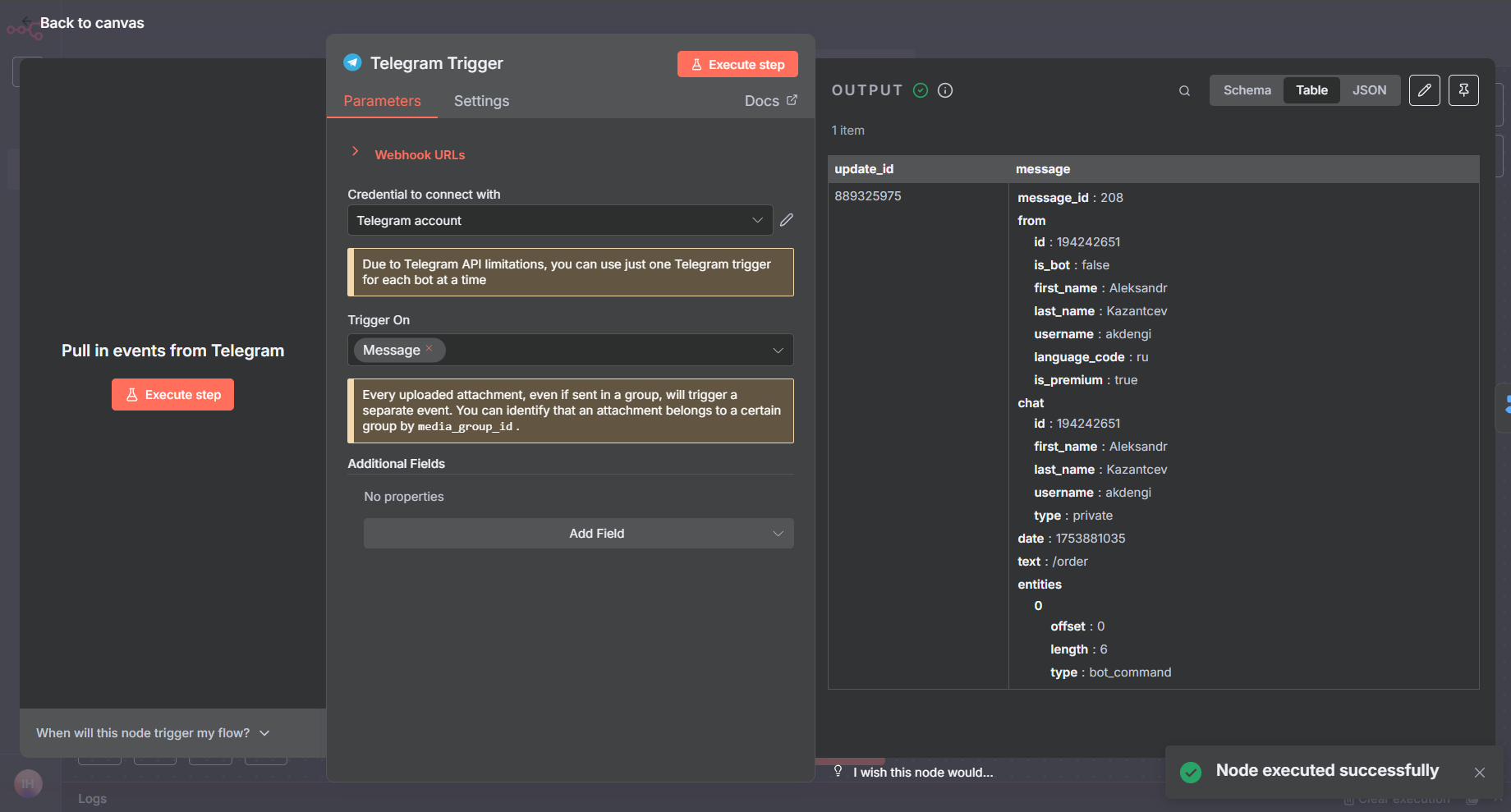Click Execute step in left input panel
1511x812 pixels.
tap(172, 395)
